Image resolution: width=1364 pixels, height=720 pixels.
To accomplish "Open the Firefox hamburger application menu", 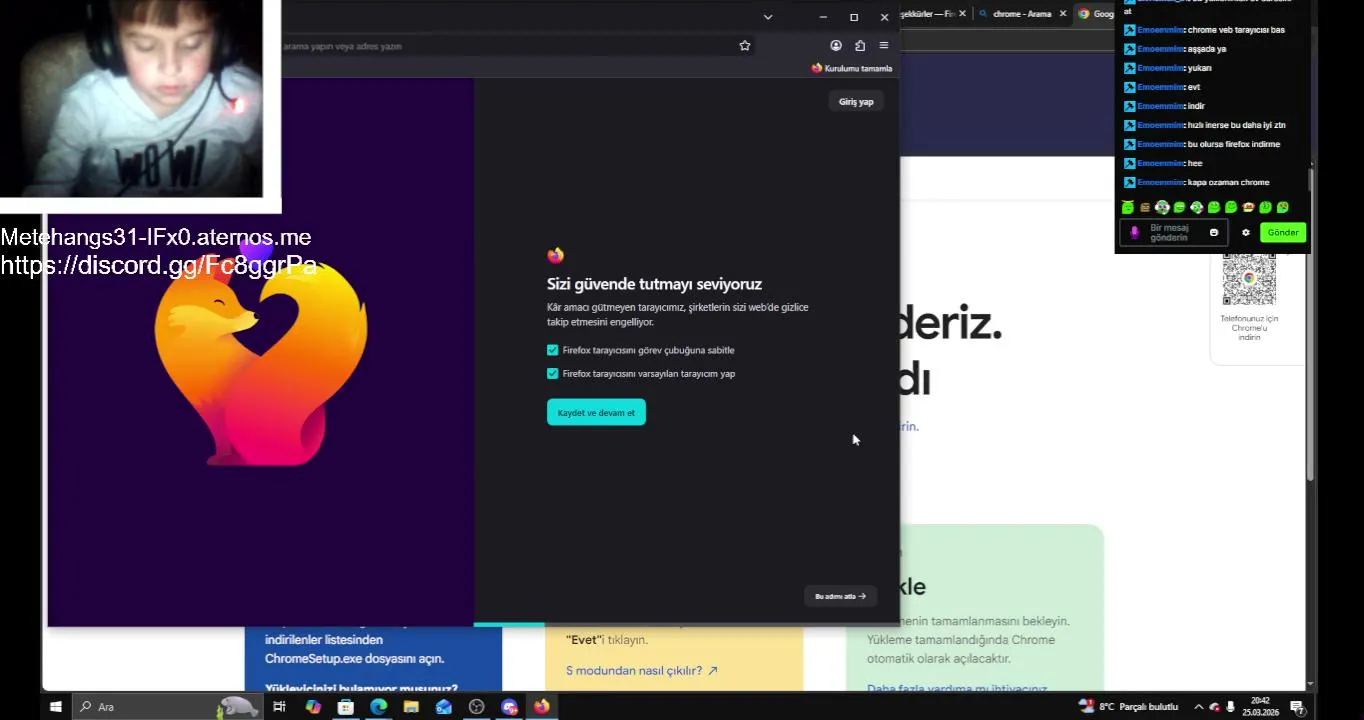I will (x=884, y=46).
